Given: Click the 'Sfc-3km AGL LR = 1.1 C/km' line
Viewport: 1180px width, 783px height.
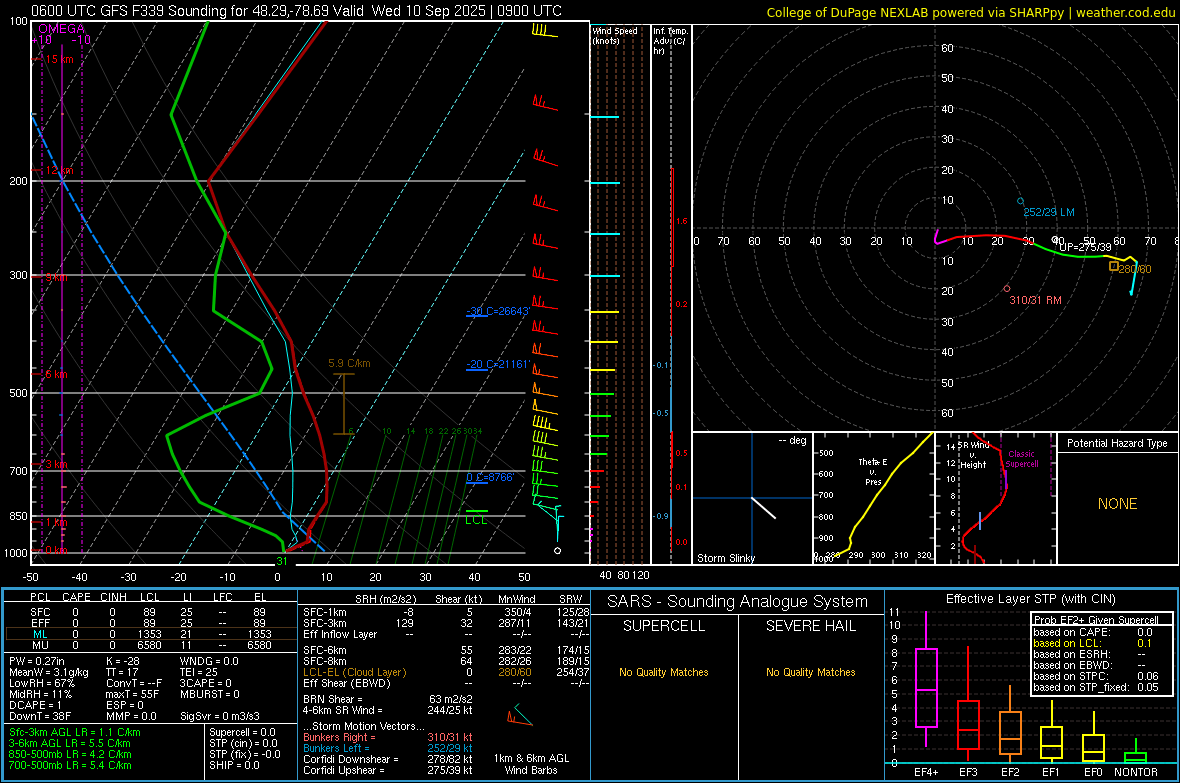Looking at the screenshot, I should pyautogui.click(x=75, y=732).
